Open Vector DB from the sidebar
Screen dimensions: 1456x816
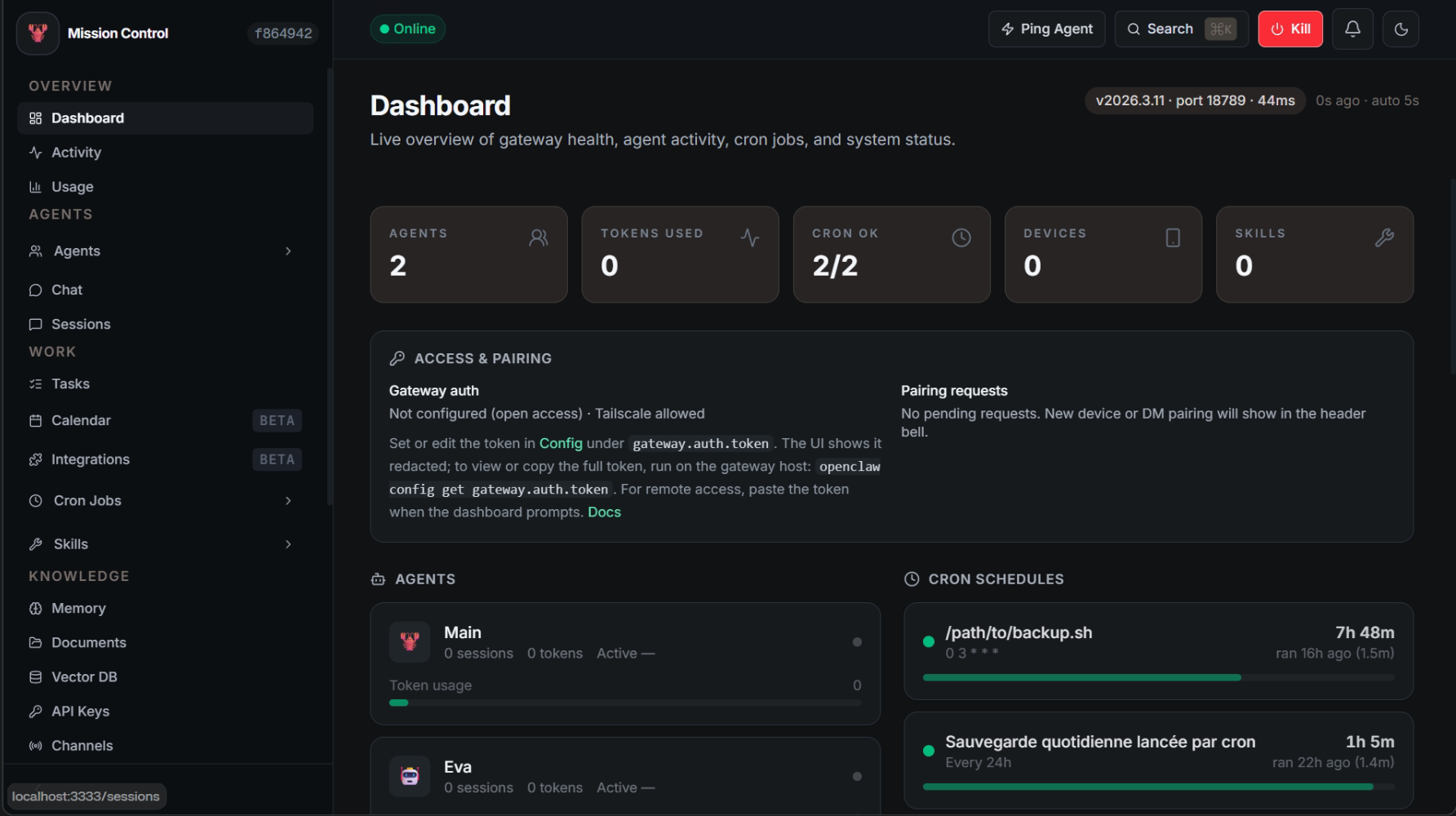tap(84, 677)
